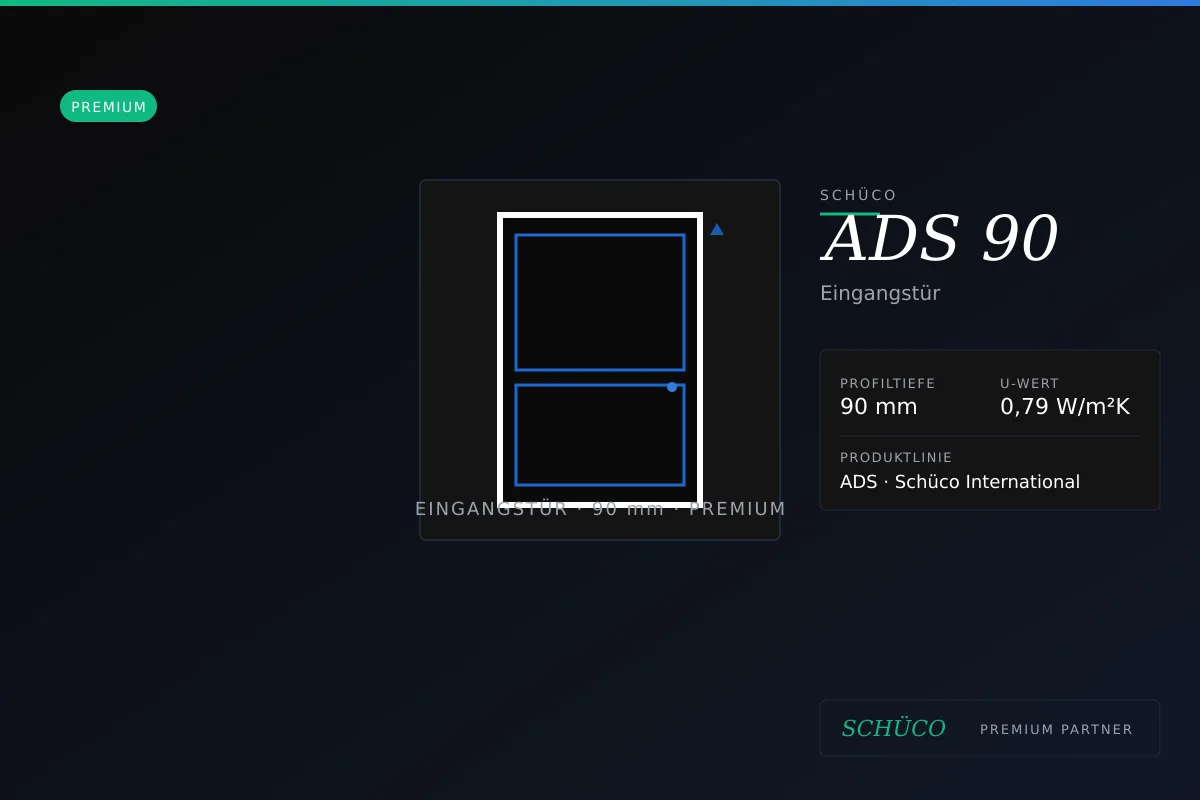The image size is (1200, 800).
Task: Click upper glass panel of door drawing
Action: [x=600, y=302]
